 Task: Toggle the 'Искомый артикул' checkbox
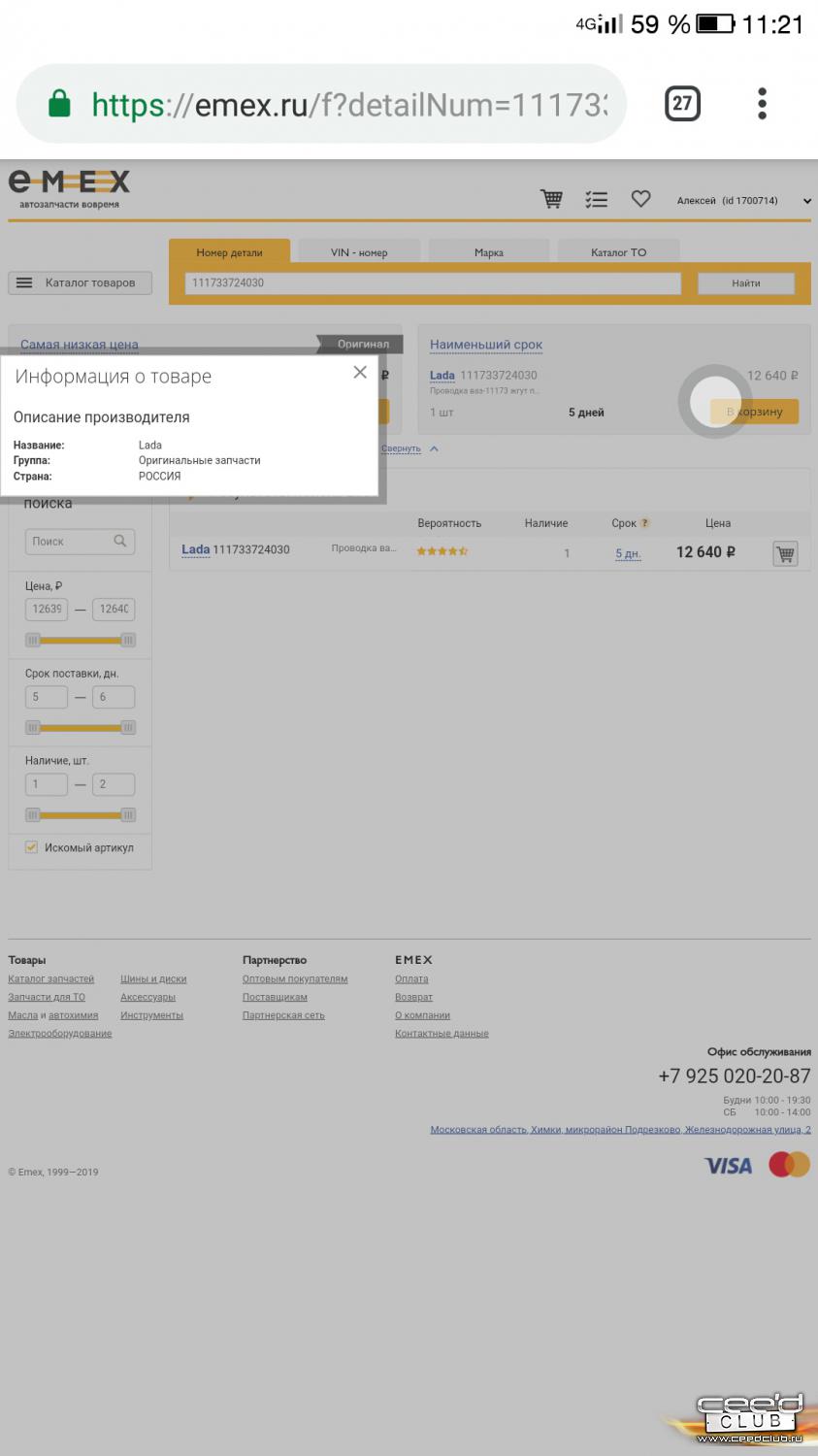[x=31, y=847]
